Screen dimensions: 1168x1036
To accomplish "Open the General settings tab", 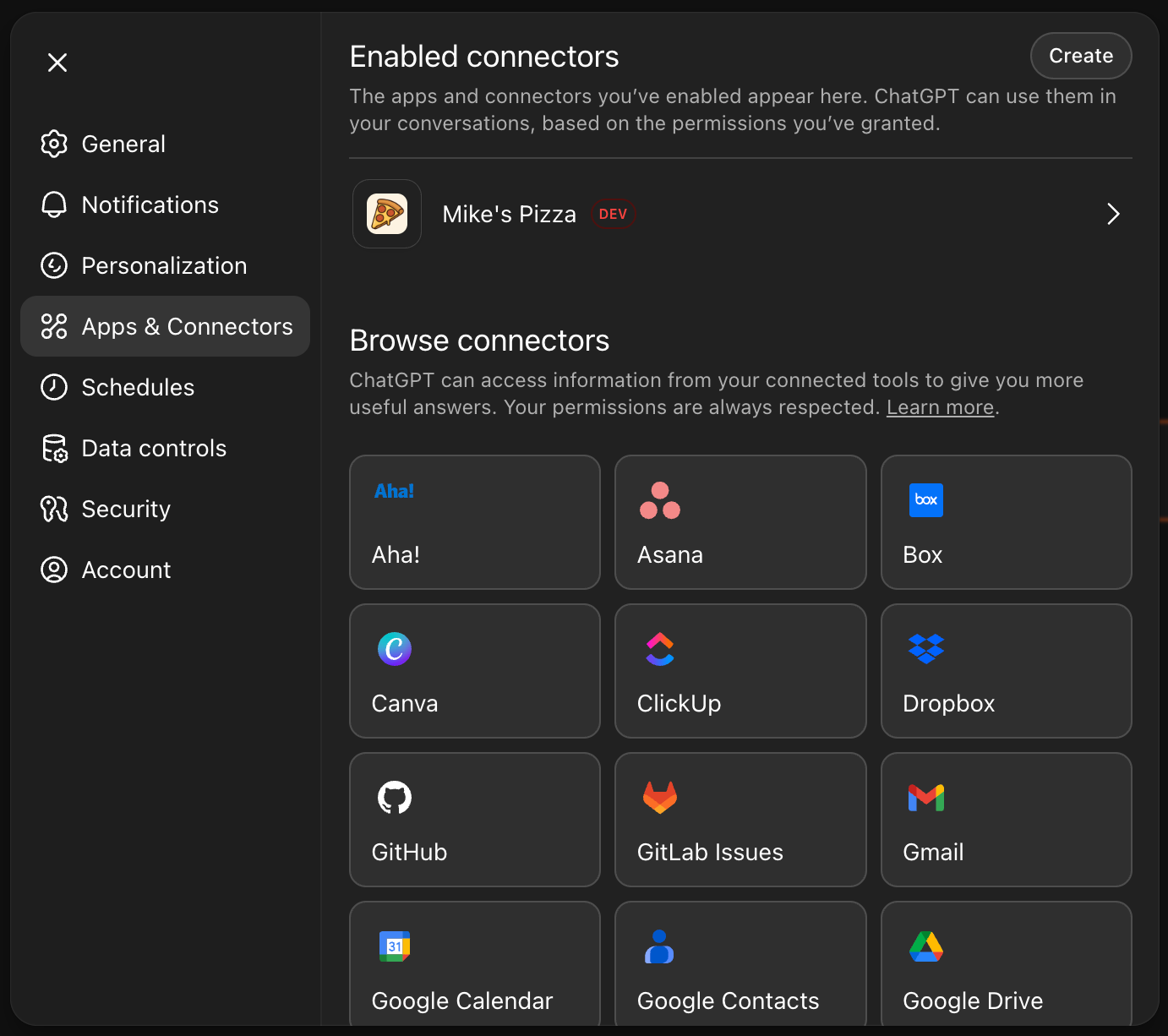I will [123, 144].
